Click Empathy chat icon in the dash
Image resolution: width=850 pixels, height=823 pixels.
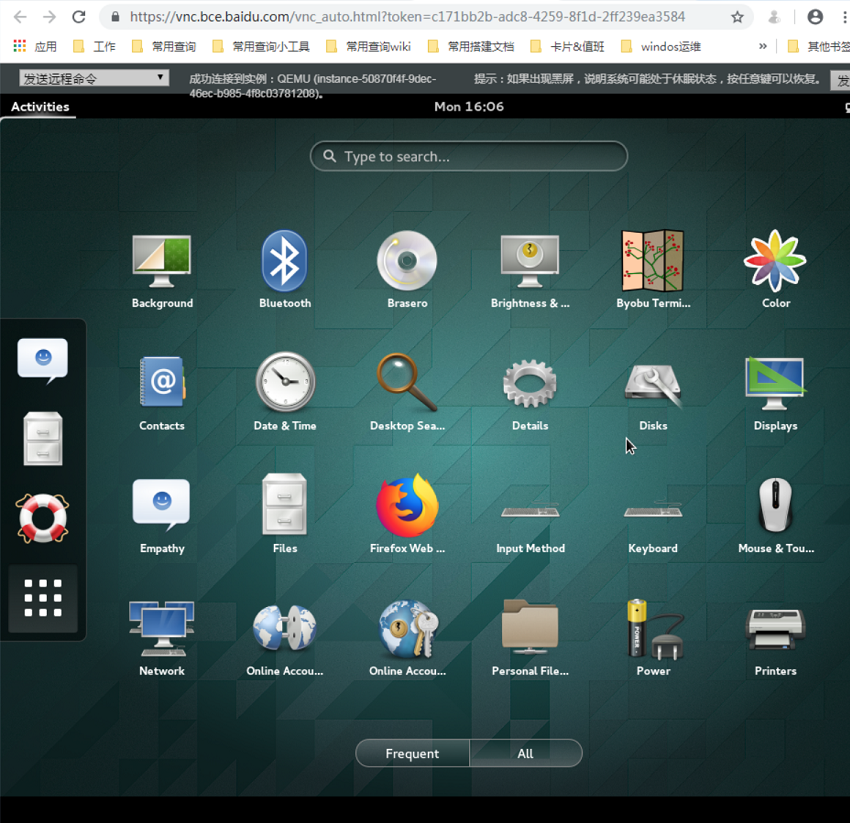click(43, 360)
